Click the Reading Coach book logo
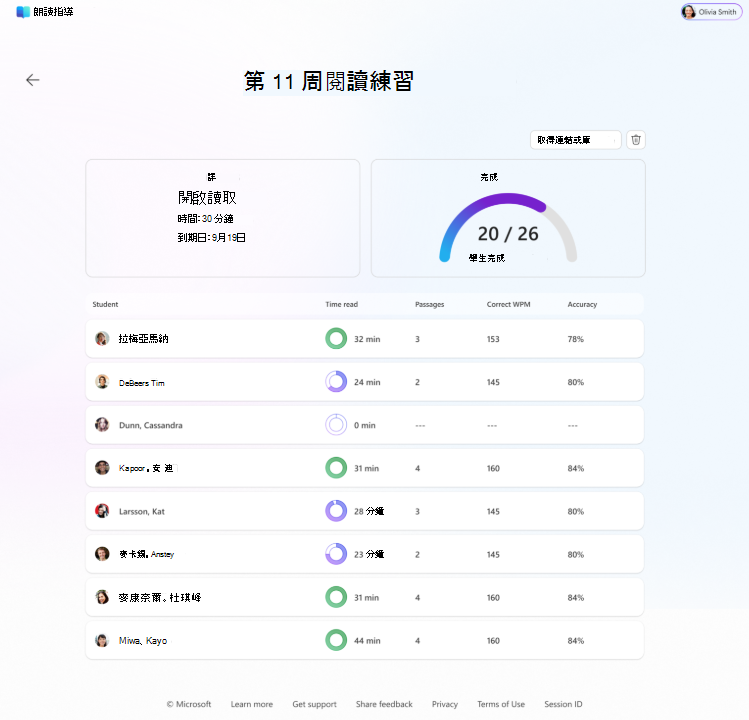This screenshot has width=749, height=720. (22, 12)
